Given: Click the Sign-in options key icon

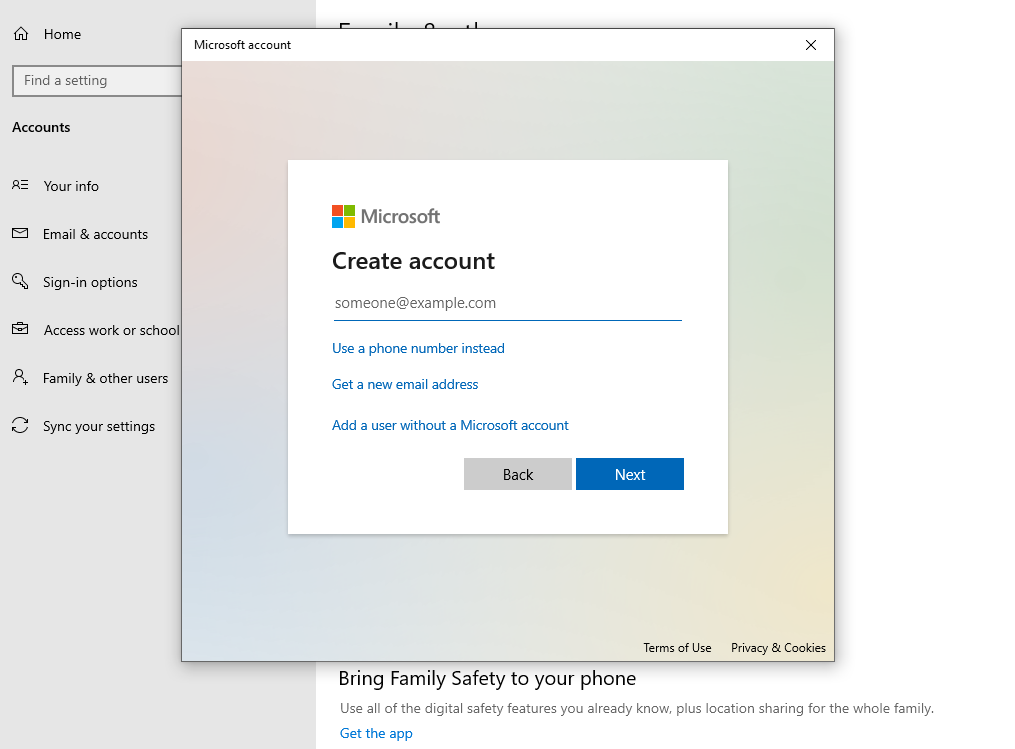Looking at the screenshot, I should click(x=20, y=281).
